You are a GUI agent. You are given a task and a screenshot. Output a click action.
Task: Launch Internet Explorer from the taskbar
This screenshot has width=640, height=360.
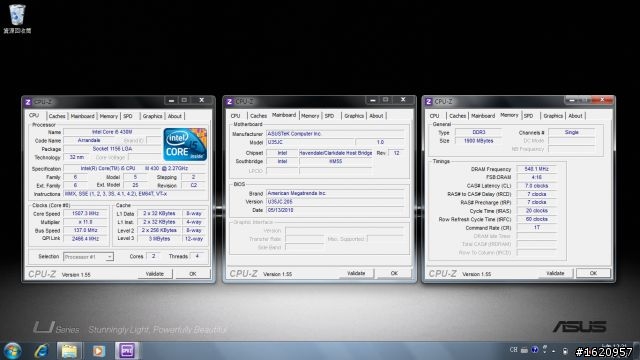click(41, 351)
